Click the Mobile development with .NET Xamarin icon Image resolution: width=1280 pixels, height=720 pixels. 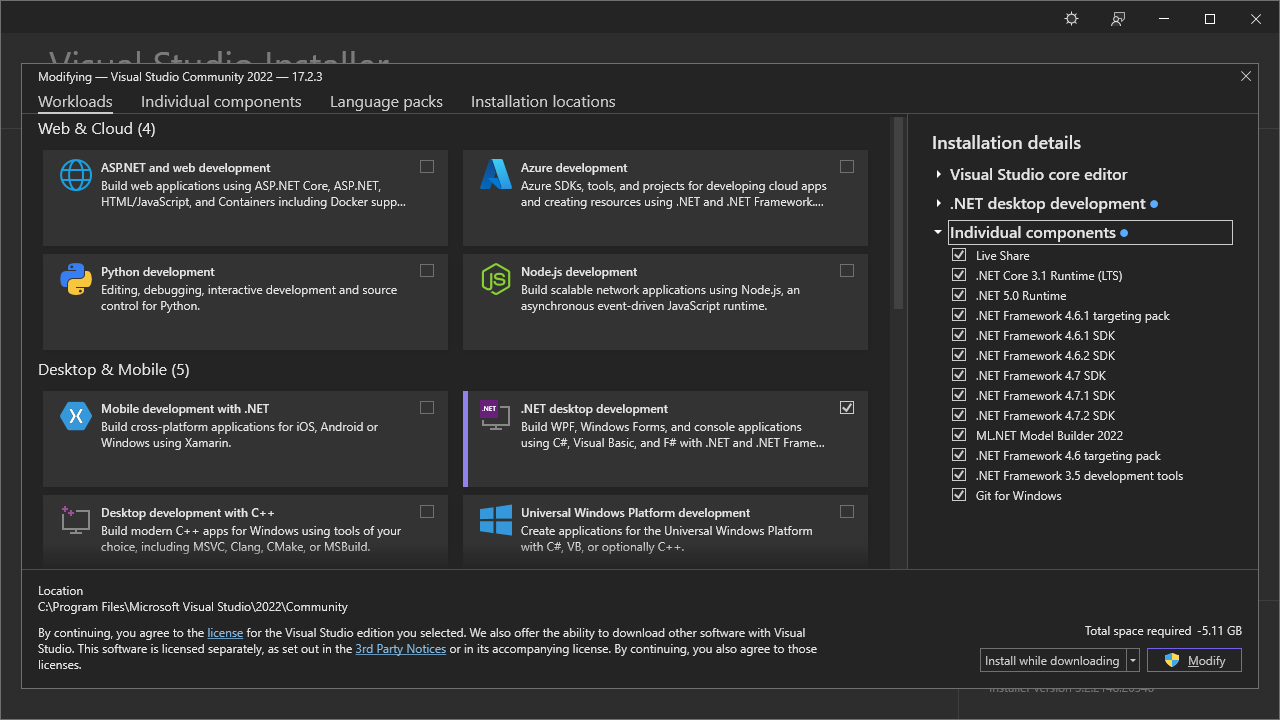click(x=75, y=418)
